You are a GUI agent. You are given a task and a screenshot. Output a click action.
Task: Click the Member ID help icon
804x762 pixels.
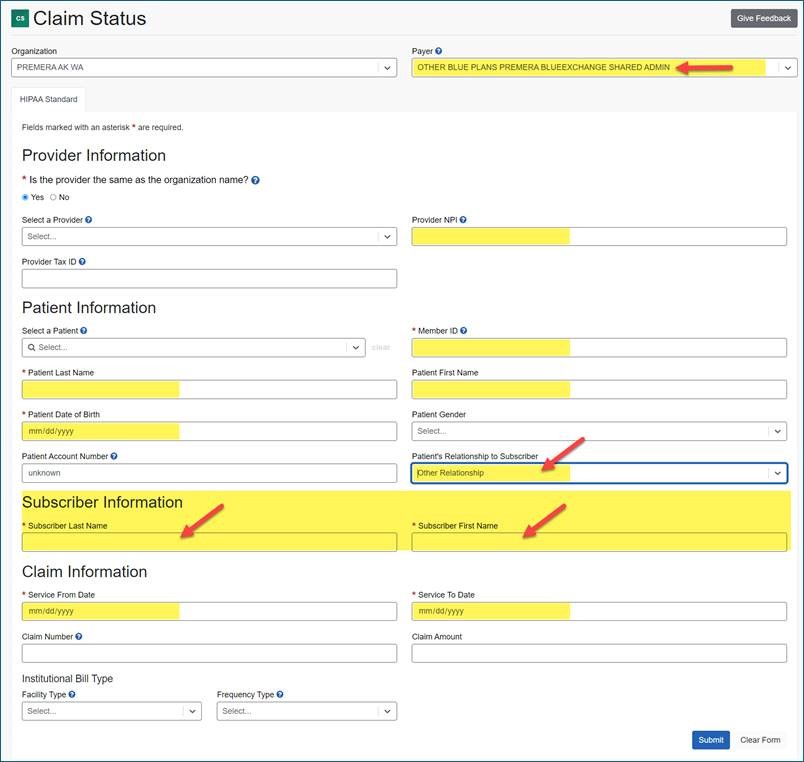466,329
